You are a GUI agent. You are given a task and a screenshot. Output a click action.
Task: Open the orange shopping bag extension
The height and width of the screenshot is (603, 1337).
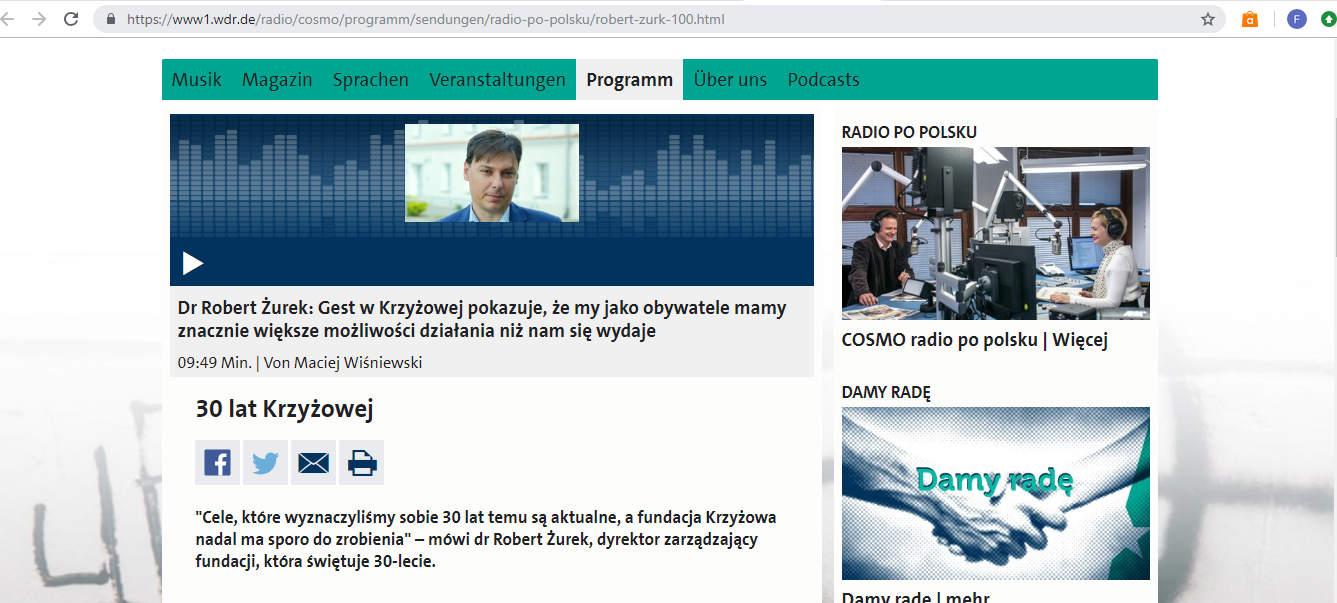pos(1249,19)
